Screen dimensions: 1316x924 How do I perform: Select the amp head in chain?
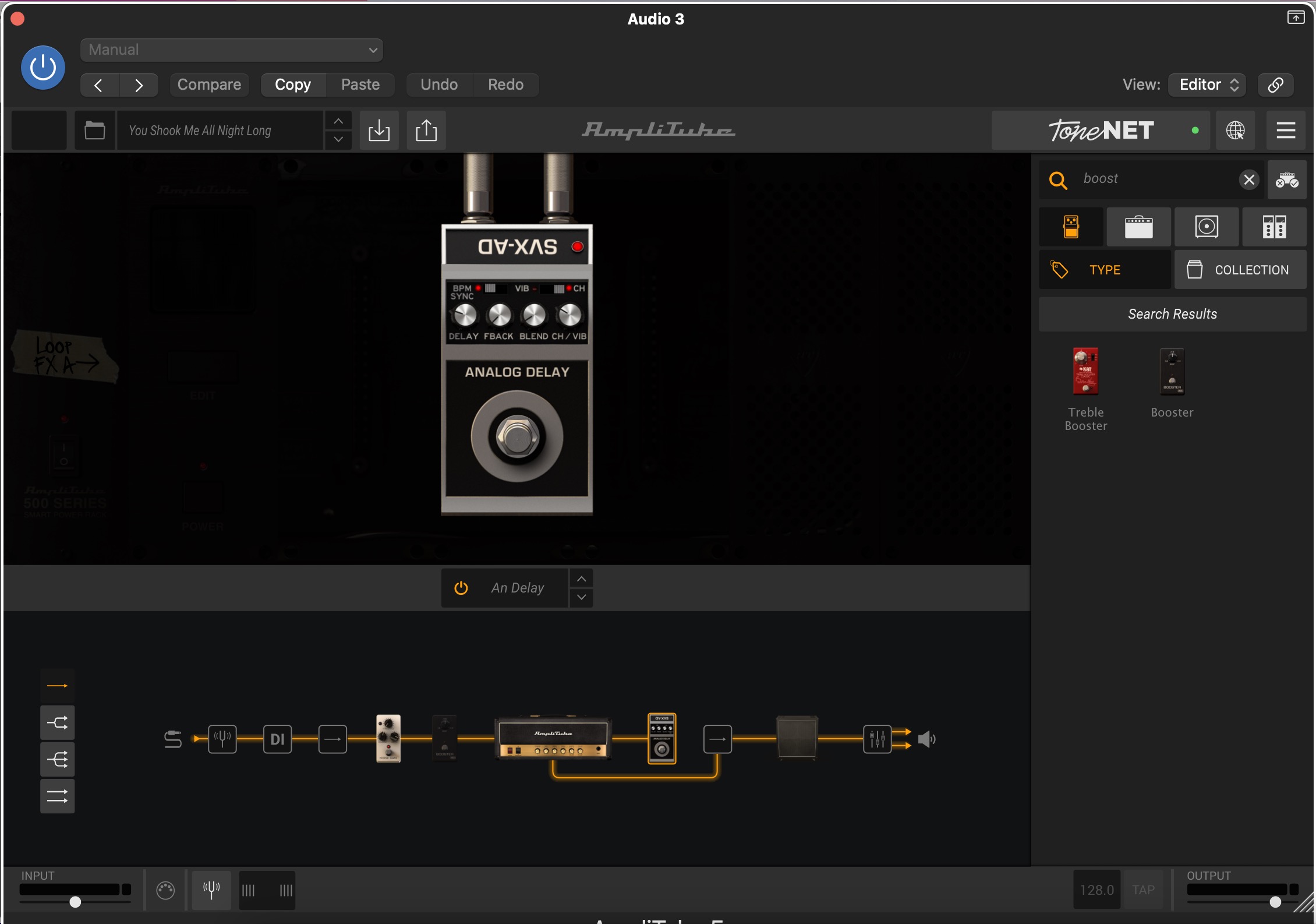coord(553,738)
